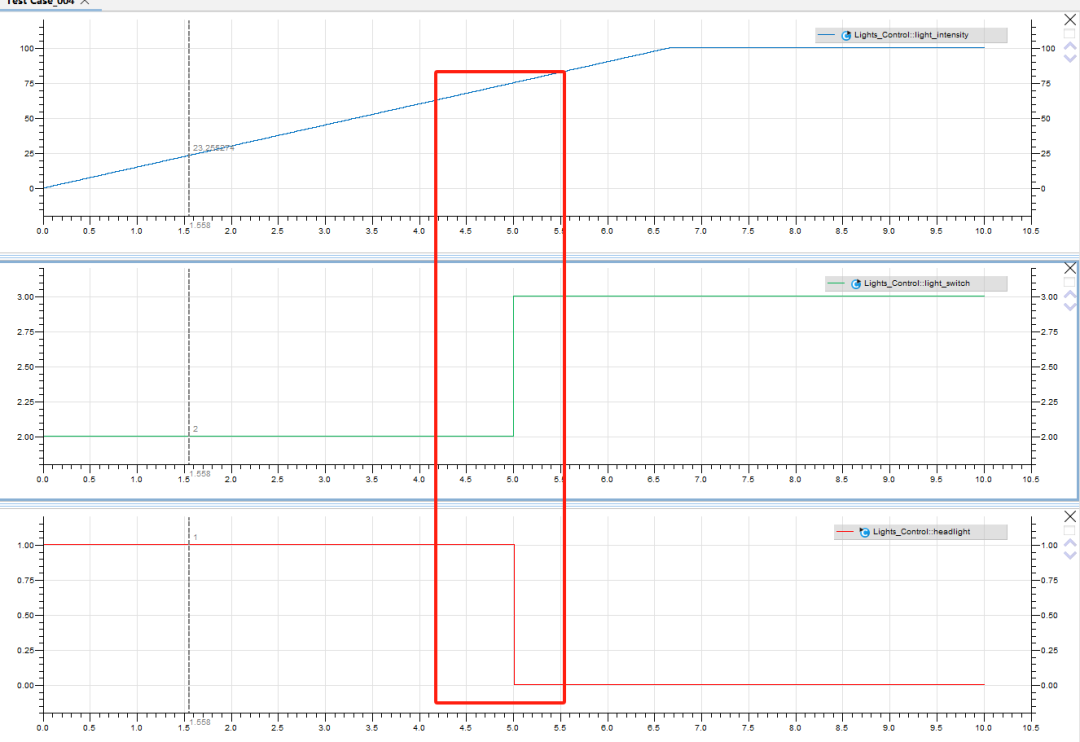Select the dashed cursor line in headlight plot

click(x=189, y=613)
